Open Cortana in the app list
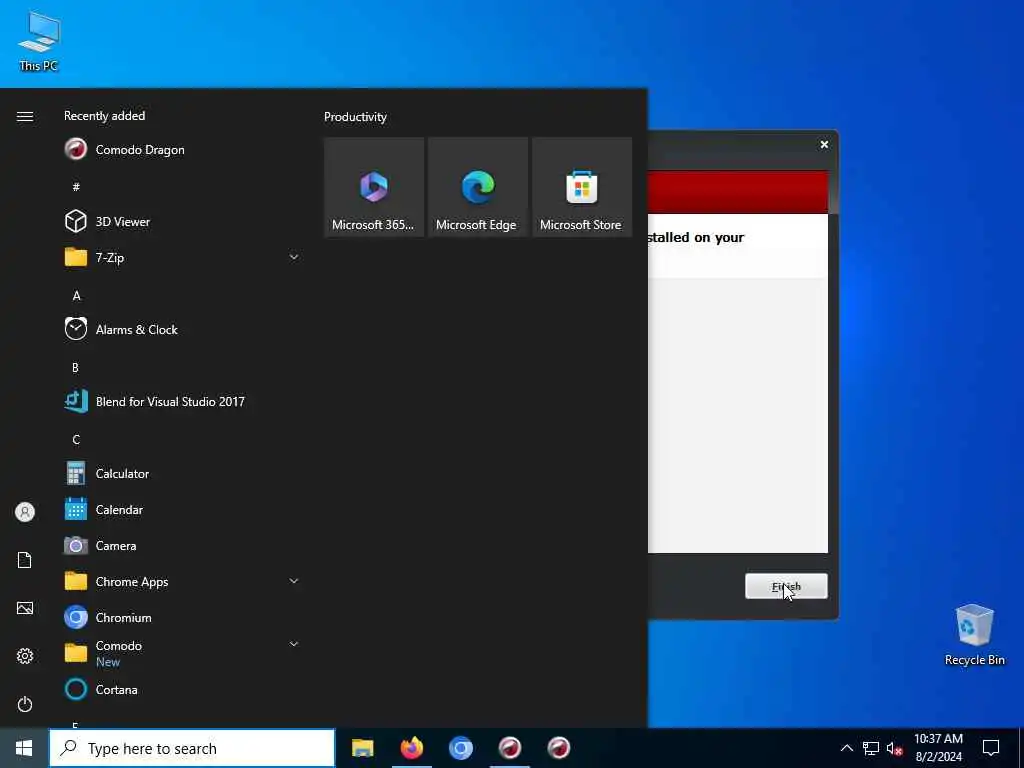Viewport: 1024px width, 768px height. [182, 689]
